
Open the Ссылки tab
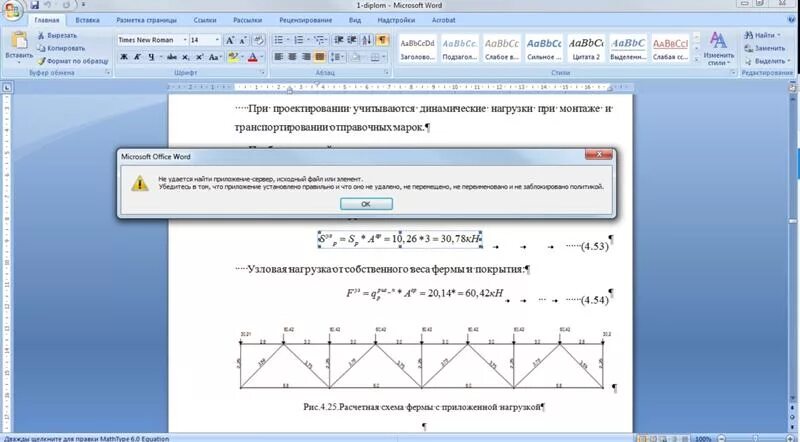tap(205, 20)
